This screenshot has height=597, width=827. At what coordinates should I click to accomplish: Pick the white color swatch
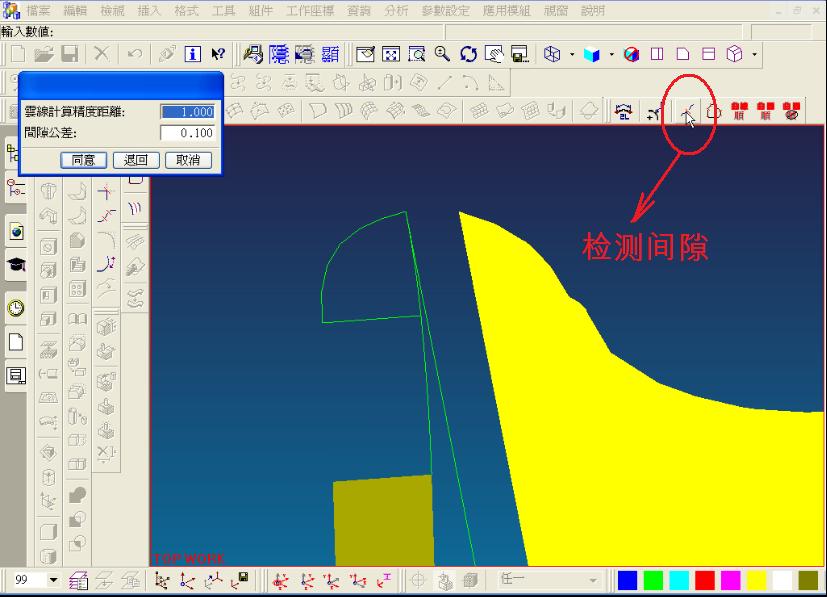(x=782, y=581)
